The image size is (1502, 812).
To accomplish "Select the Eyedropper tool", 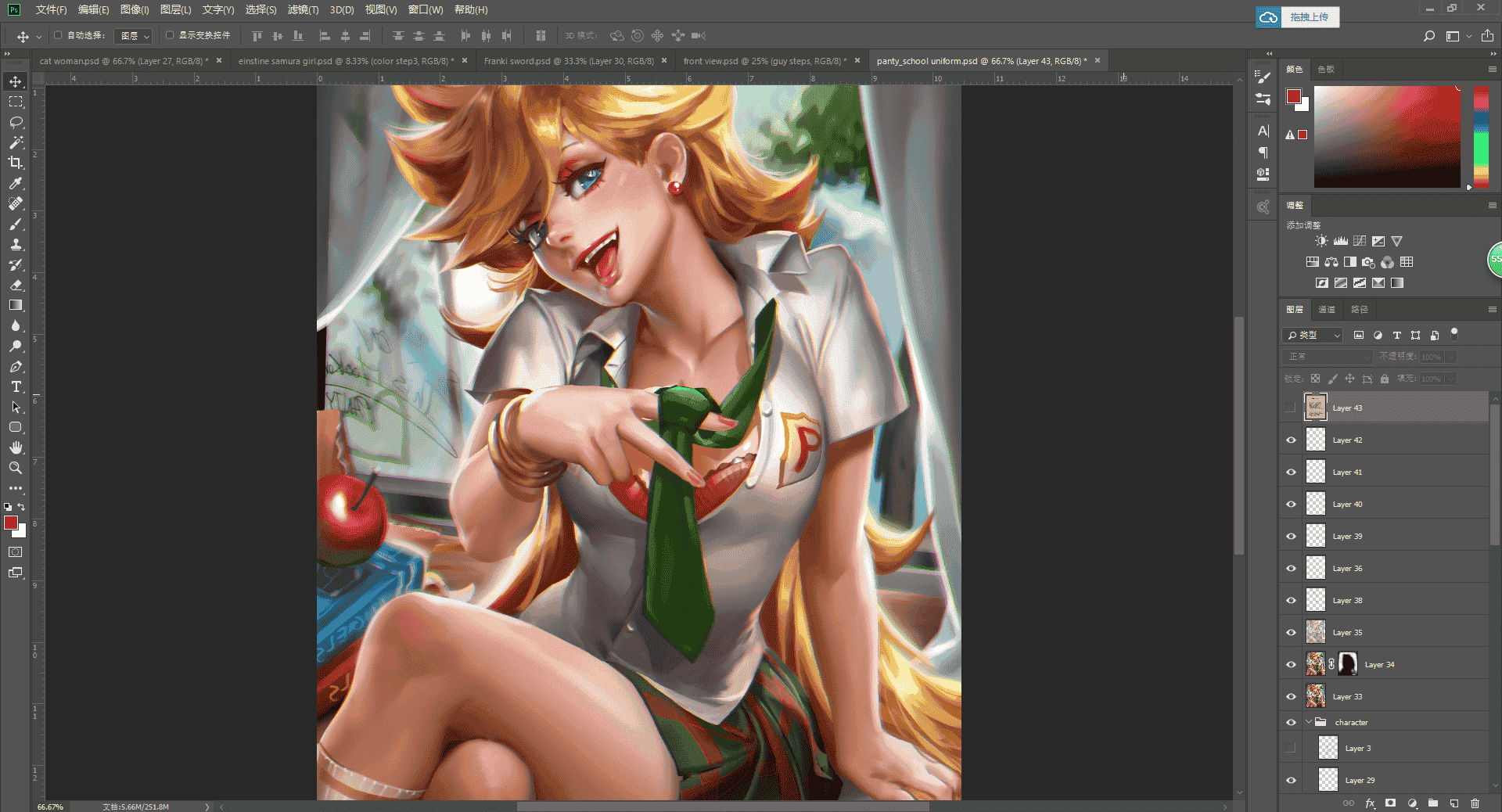I will (16, 183).
